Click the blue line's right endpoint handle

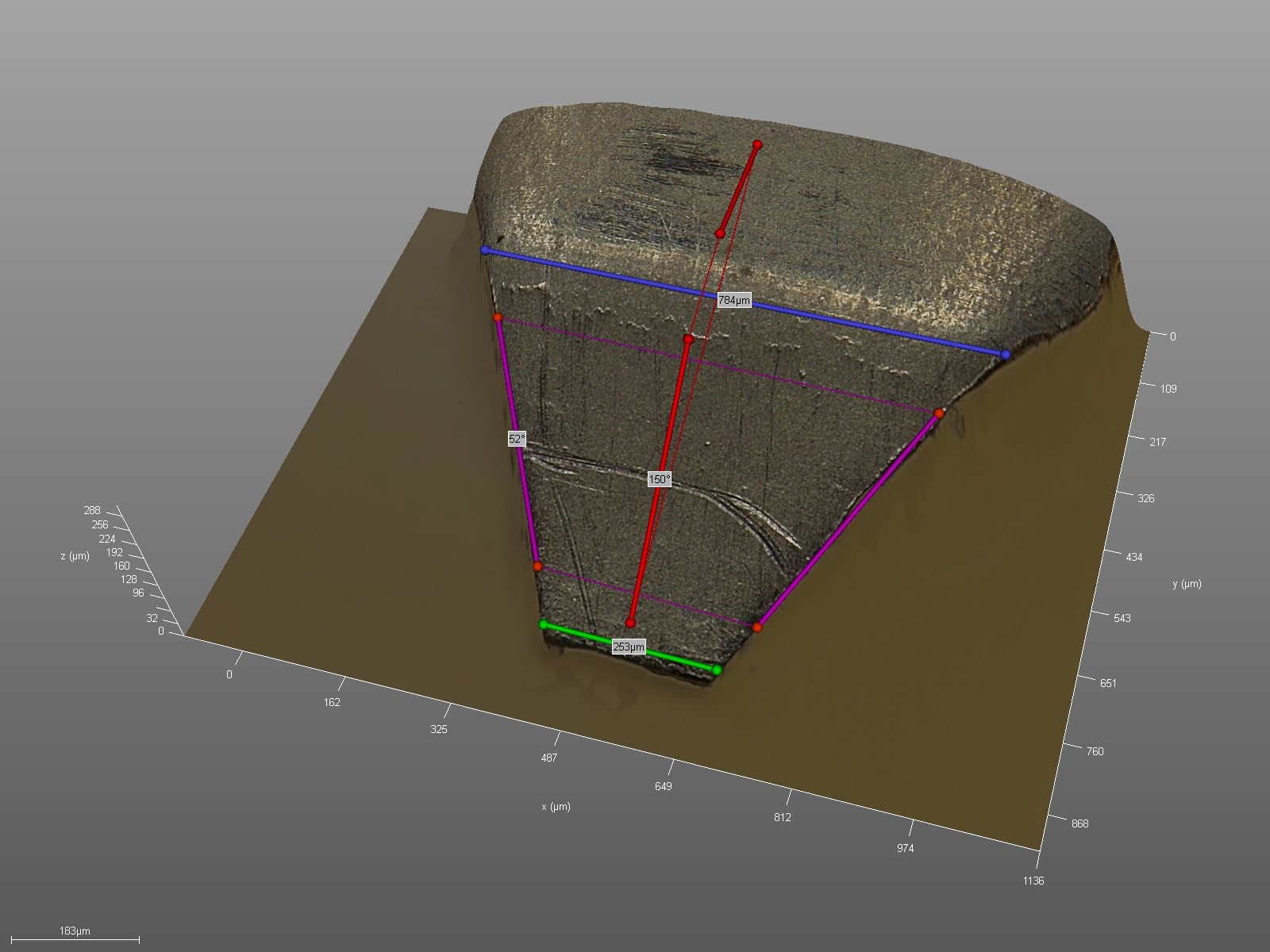pyautogui.click(x=1005, y=355)
